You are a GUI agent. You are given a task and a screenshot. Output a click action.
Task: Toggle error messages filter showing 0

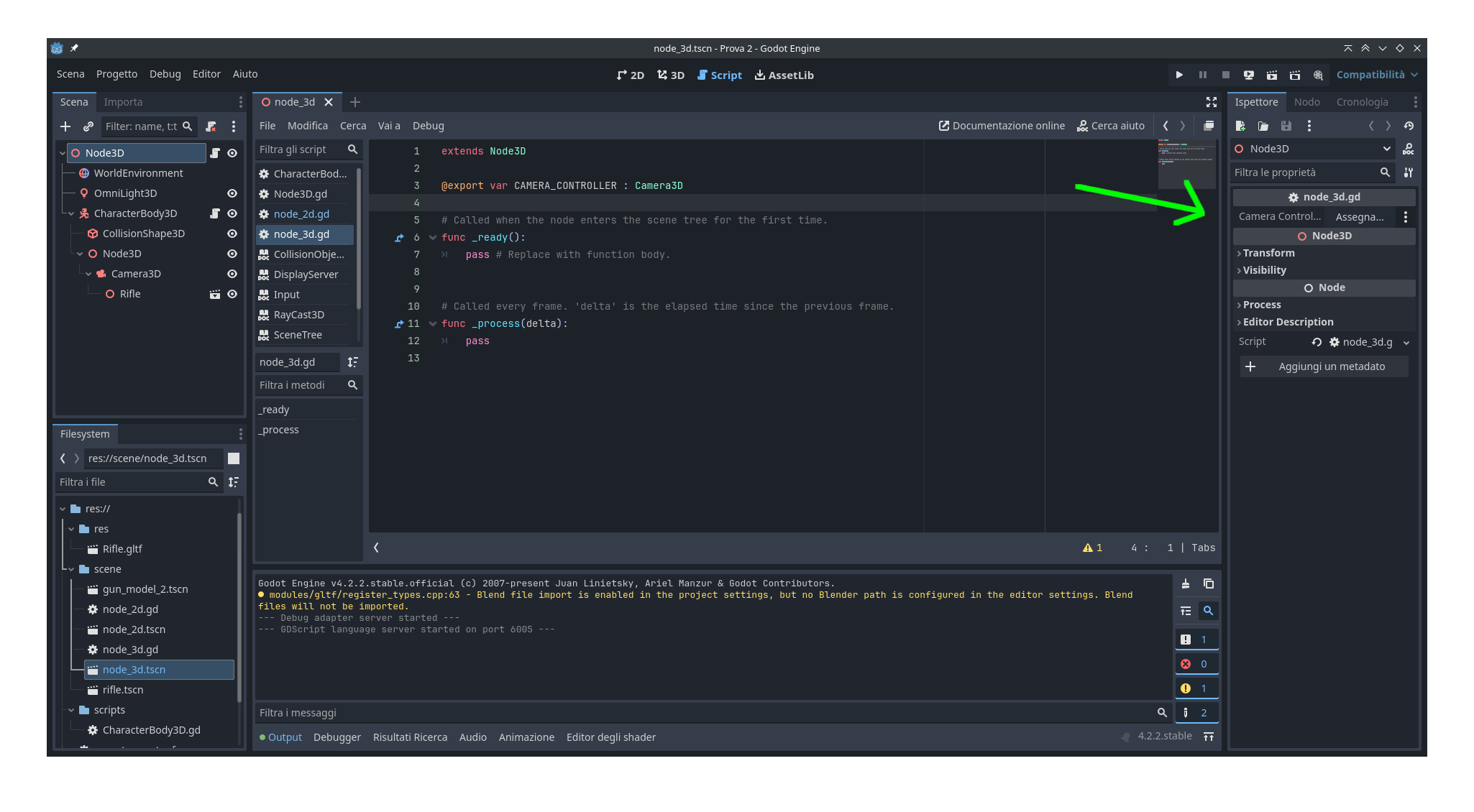pos(1196,664)
